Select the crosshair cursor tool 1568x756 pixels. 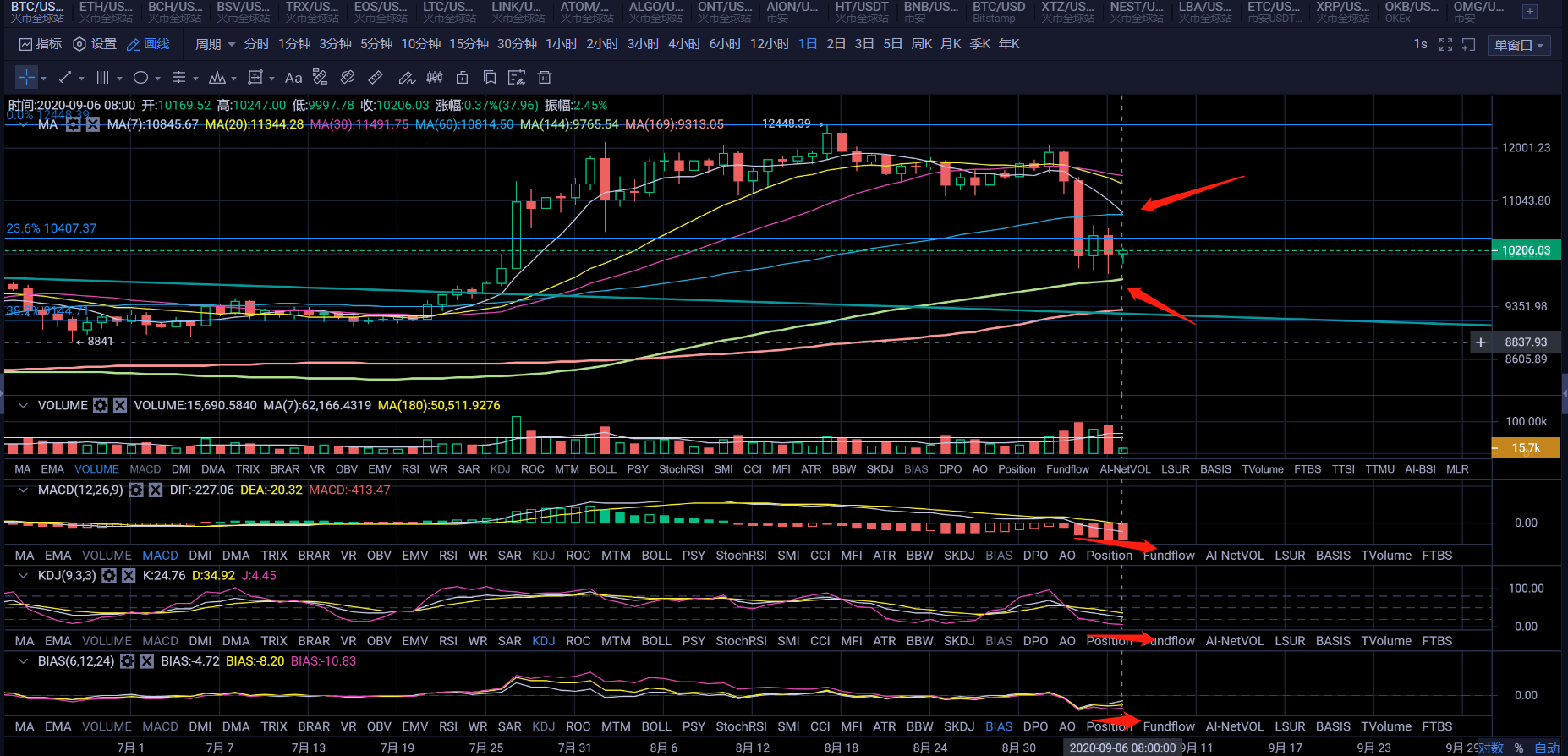[x=26, y=78]
